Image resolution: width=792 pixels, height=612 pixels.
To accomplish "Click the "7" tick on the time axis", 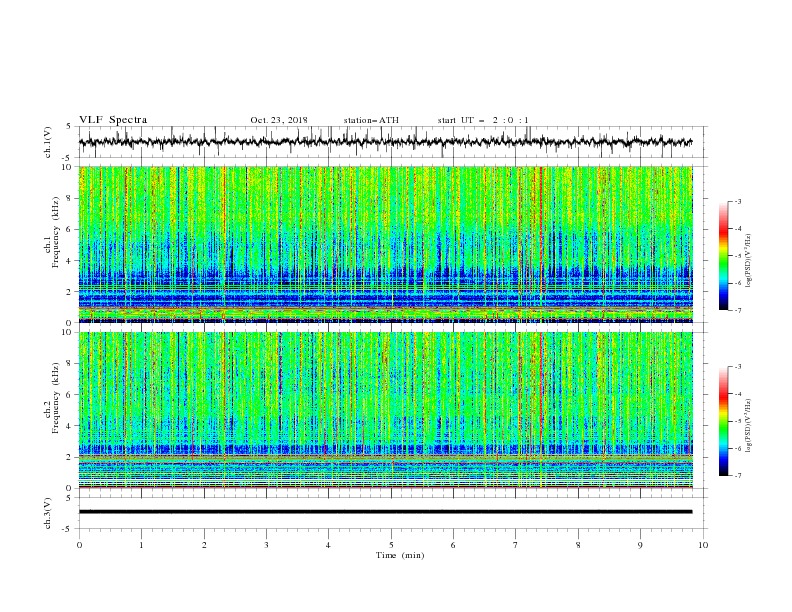I will [x=516, y=545].
